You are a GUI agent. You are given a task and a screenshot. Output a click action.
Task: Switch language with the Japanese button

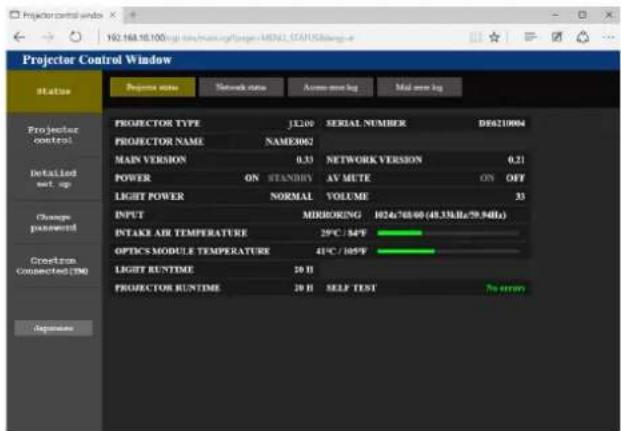pyautogui.click(x=54, y=328)
